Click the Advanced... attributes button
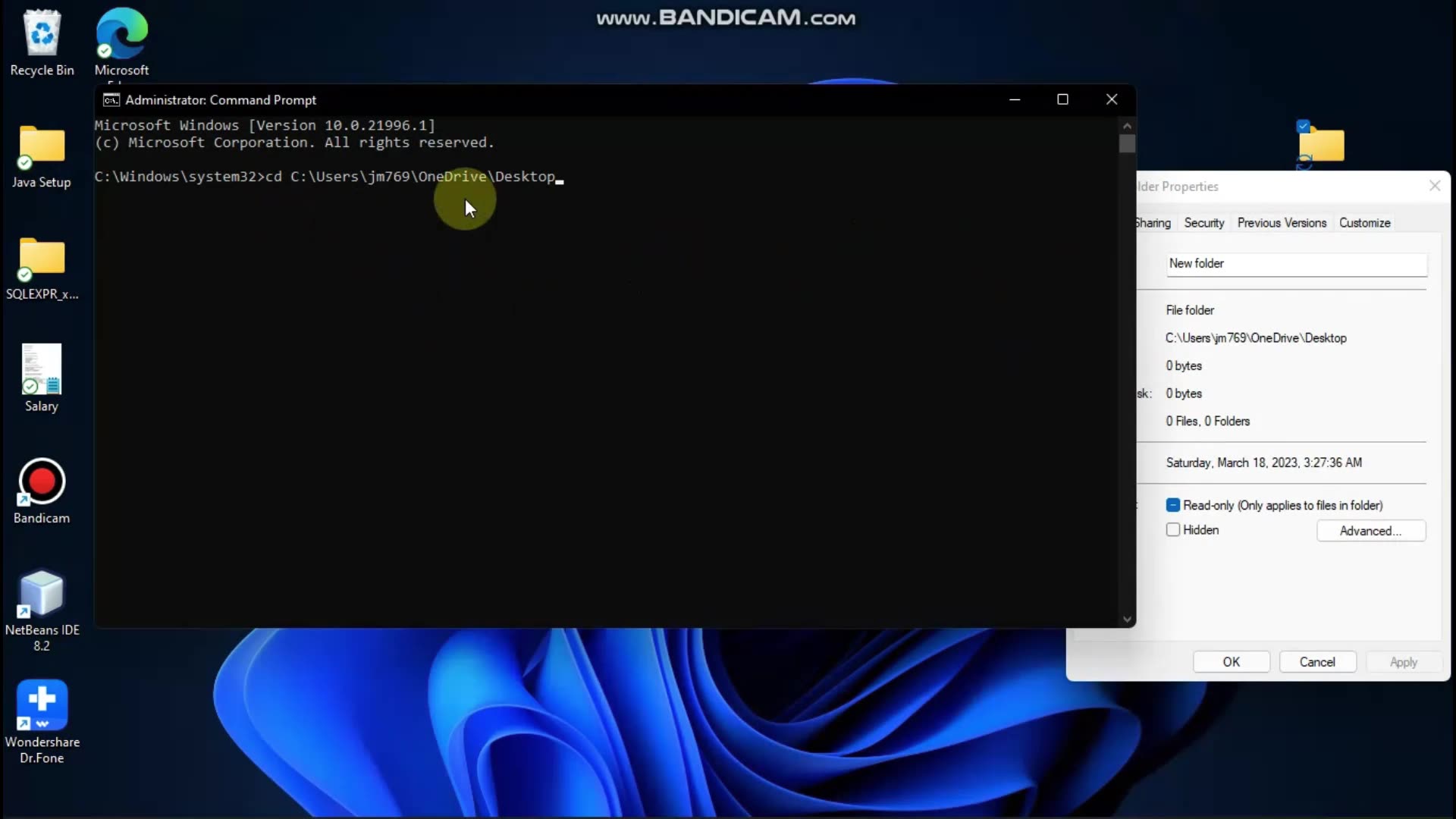The width and height of the screenshot is (1456, 819). [1370, 531]
